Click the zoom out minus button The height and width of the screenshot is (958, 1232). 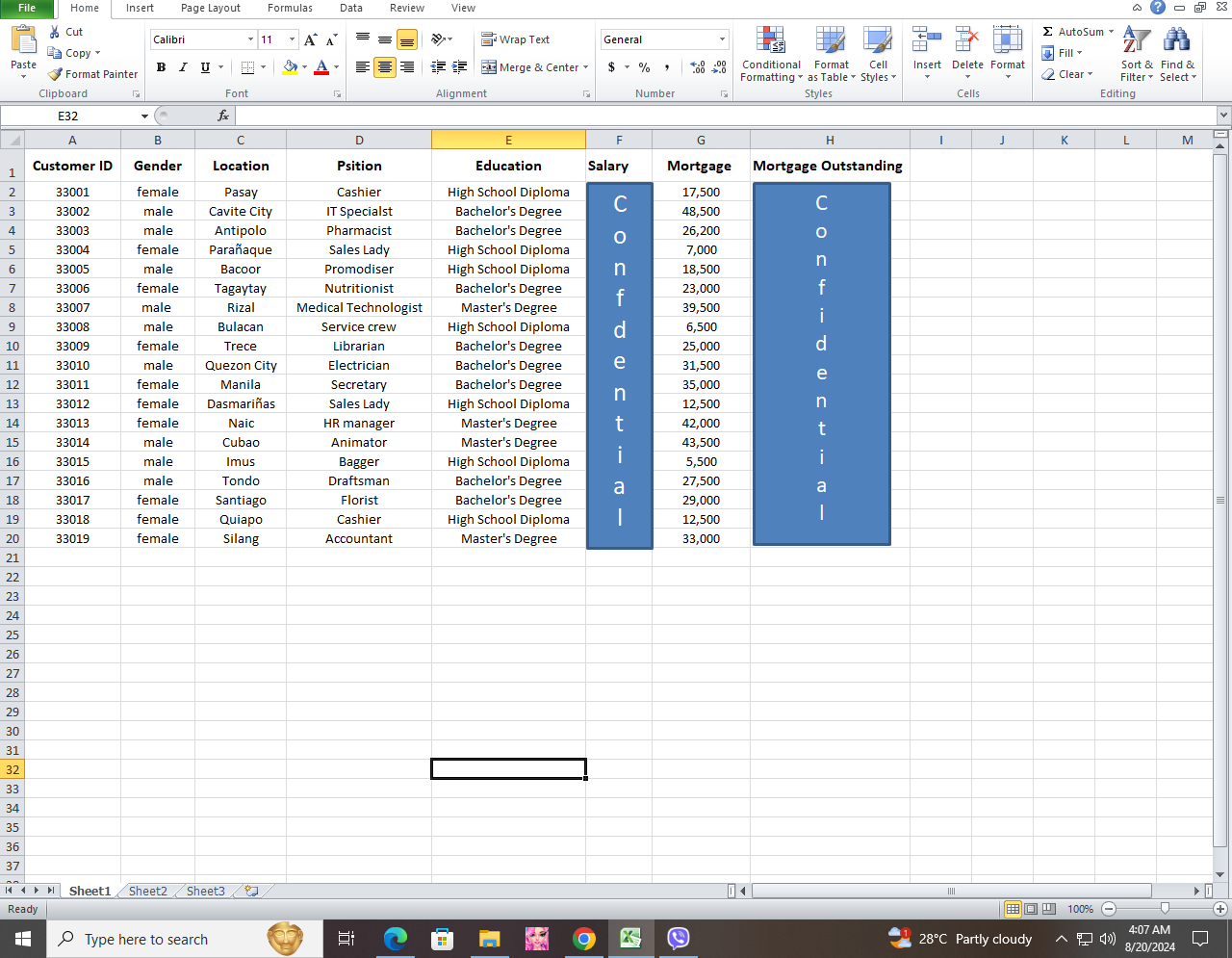(1108, 909)
